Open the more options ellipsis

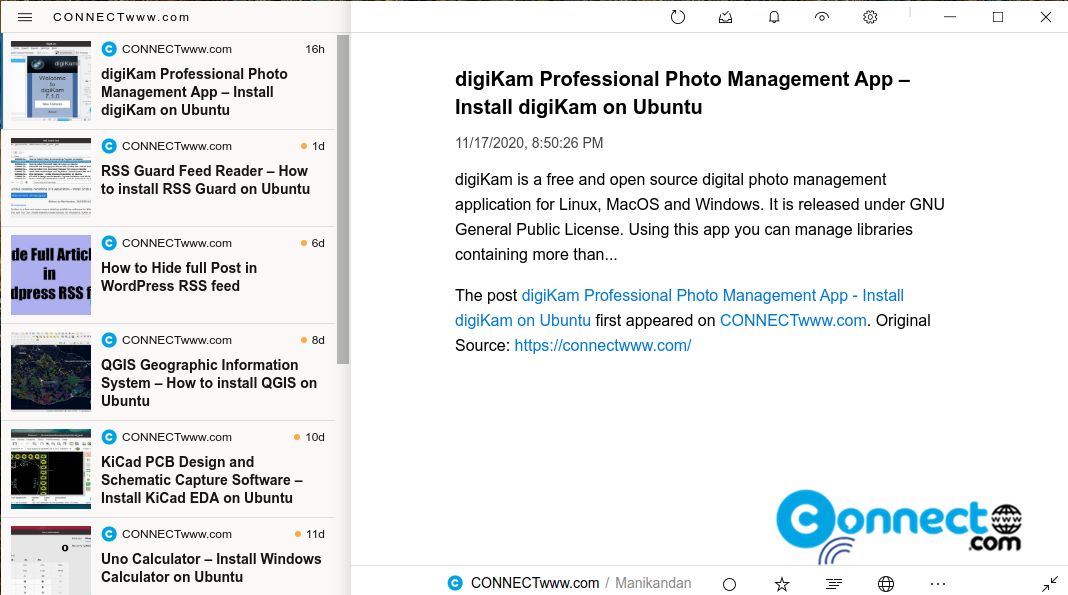click(938, 584)
